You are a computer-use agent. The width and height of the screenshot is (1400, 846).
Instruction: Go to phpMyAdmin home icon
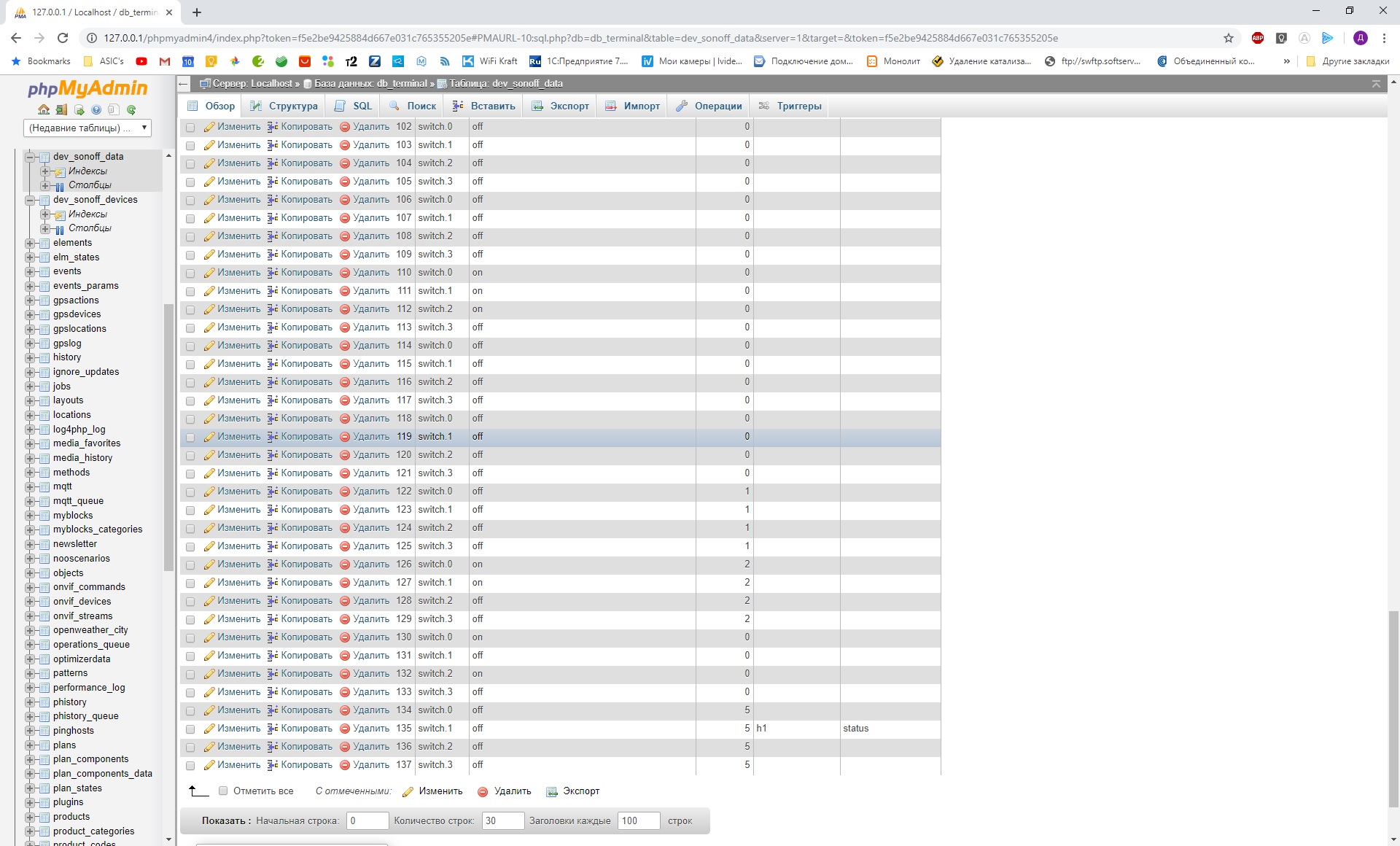pyautogui.click(x=44, y=110)
